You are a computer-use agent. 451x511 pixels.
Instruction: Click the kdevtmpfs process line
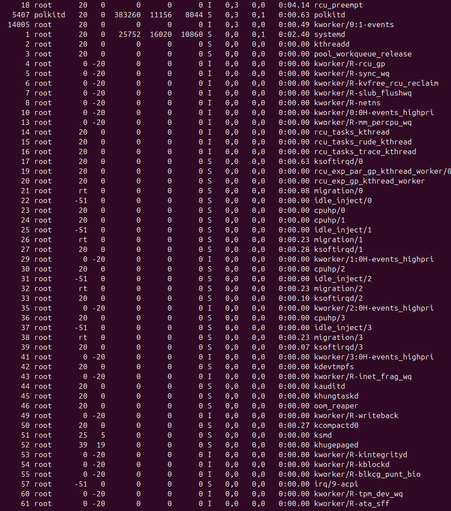point(225,367)
